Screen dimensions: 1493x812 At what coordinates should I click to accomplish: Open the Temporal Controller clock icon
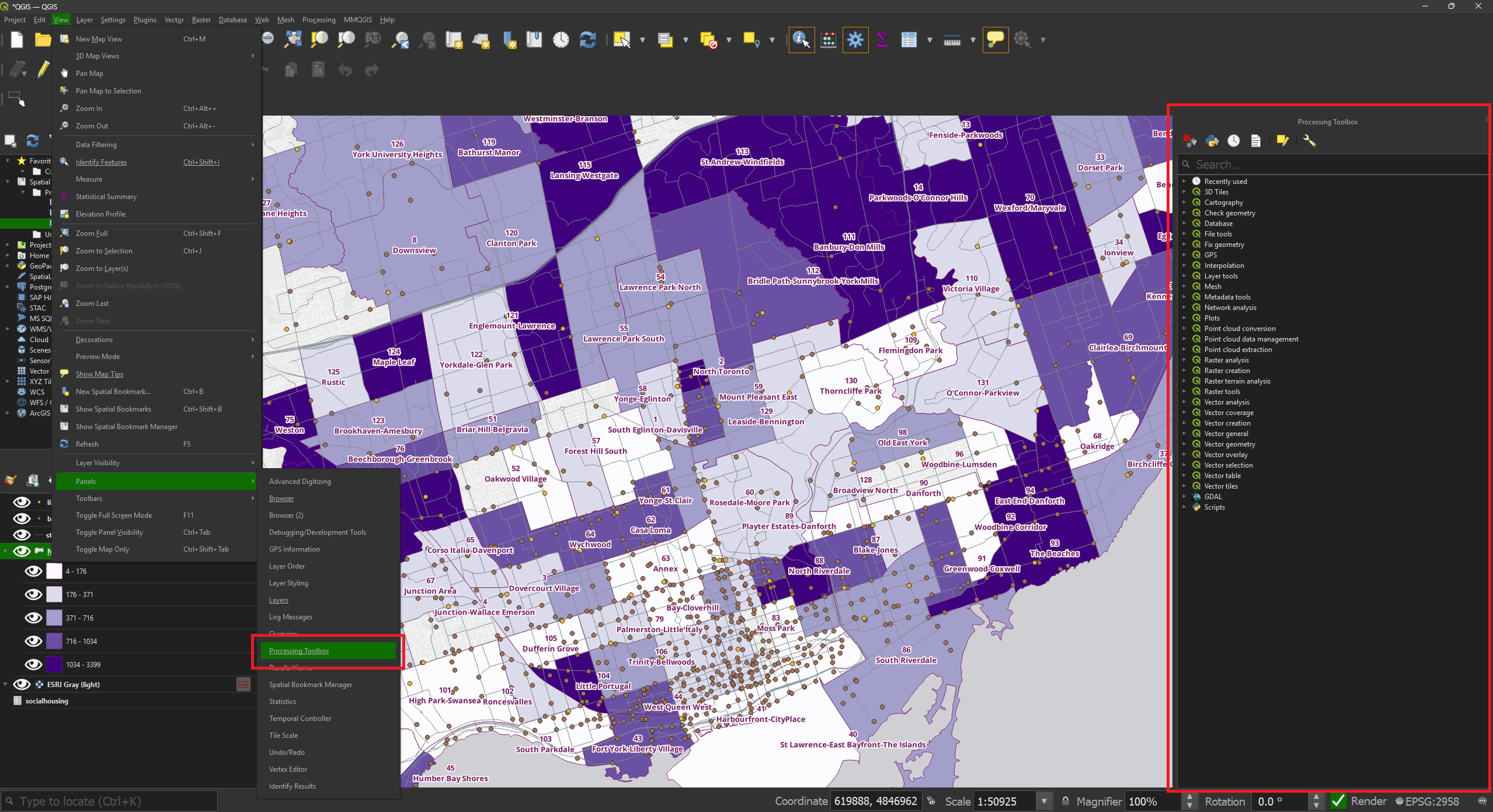pos(561,40)
